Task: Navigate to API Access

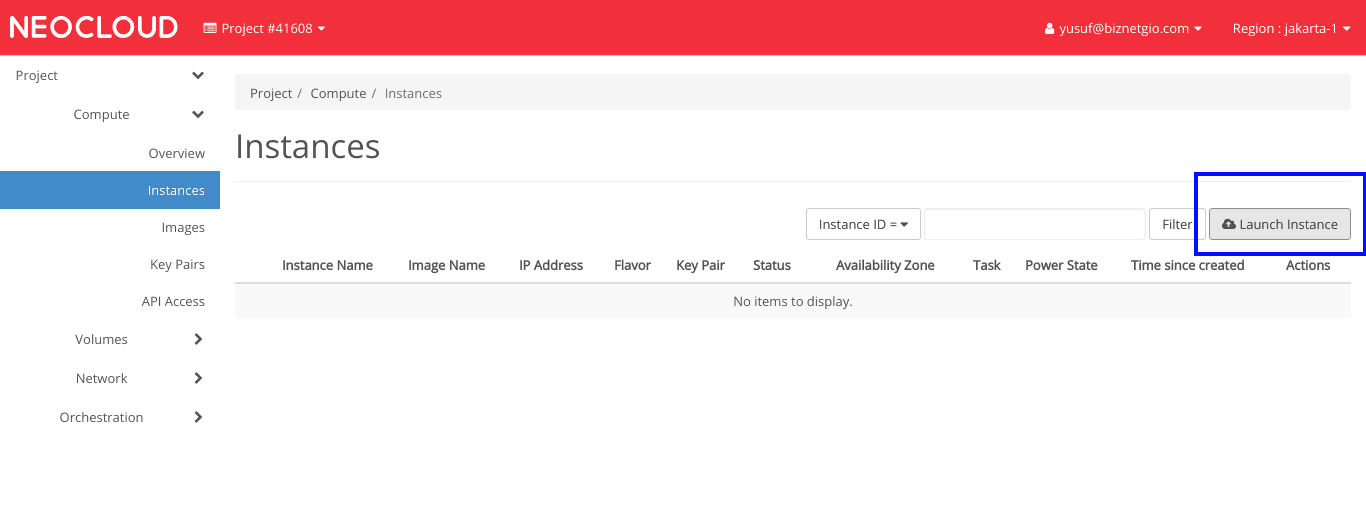Action: coord(173,301)
